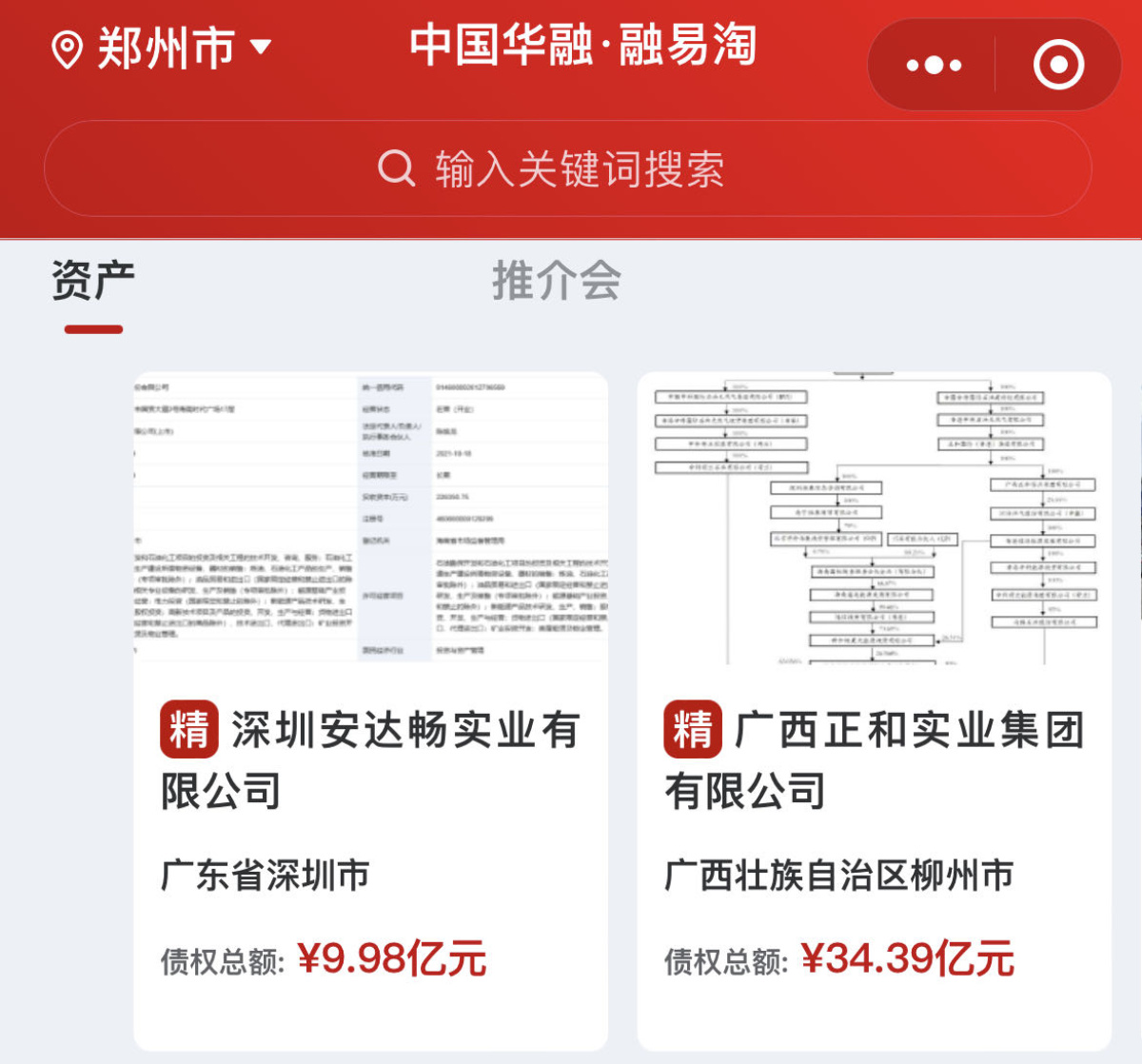Image resolution: width=1142 pixels, height=1064 pixels.
Task: Click the ¥34.39亿元 debt amount
Action: (x=908, y=958)
